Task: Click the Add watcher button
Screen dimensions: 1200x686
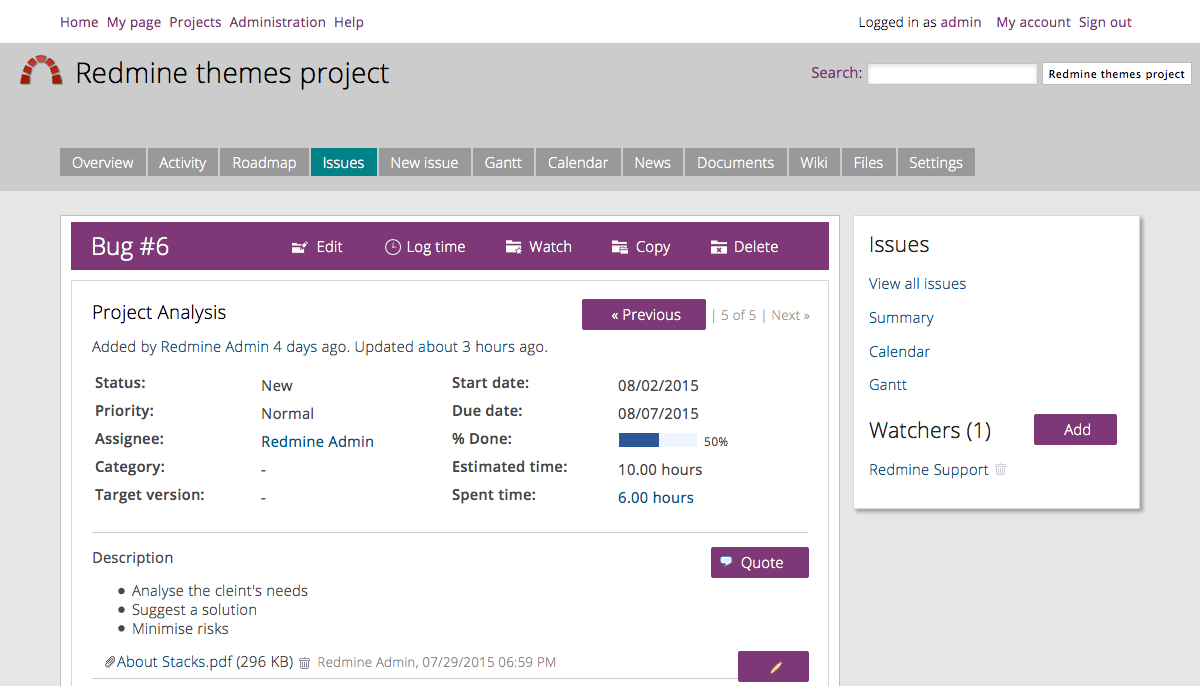Action: (1075, 430)
